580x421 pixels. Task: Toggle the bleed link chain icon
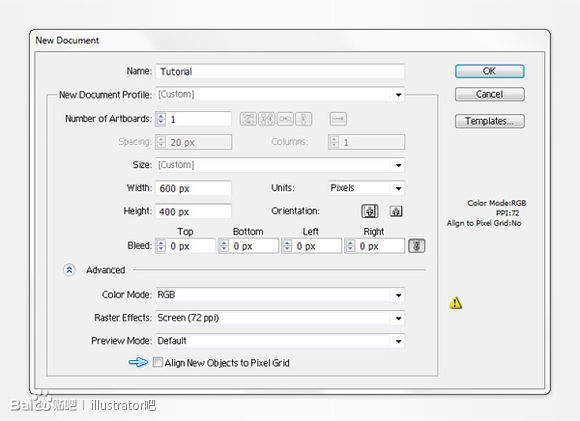pos(417,246)
